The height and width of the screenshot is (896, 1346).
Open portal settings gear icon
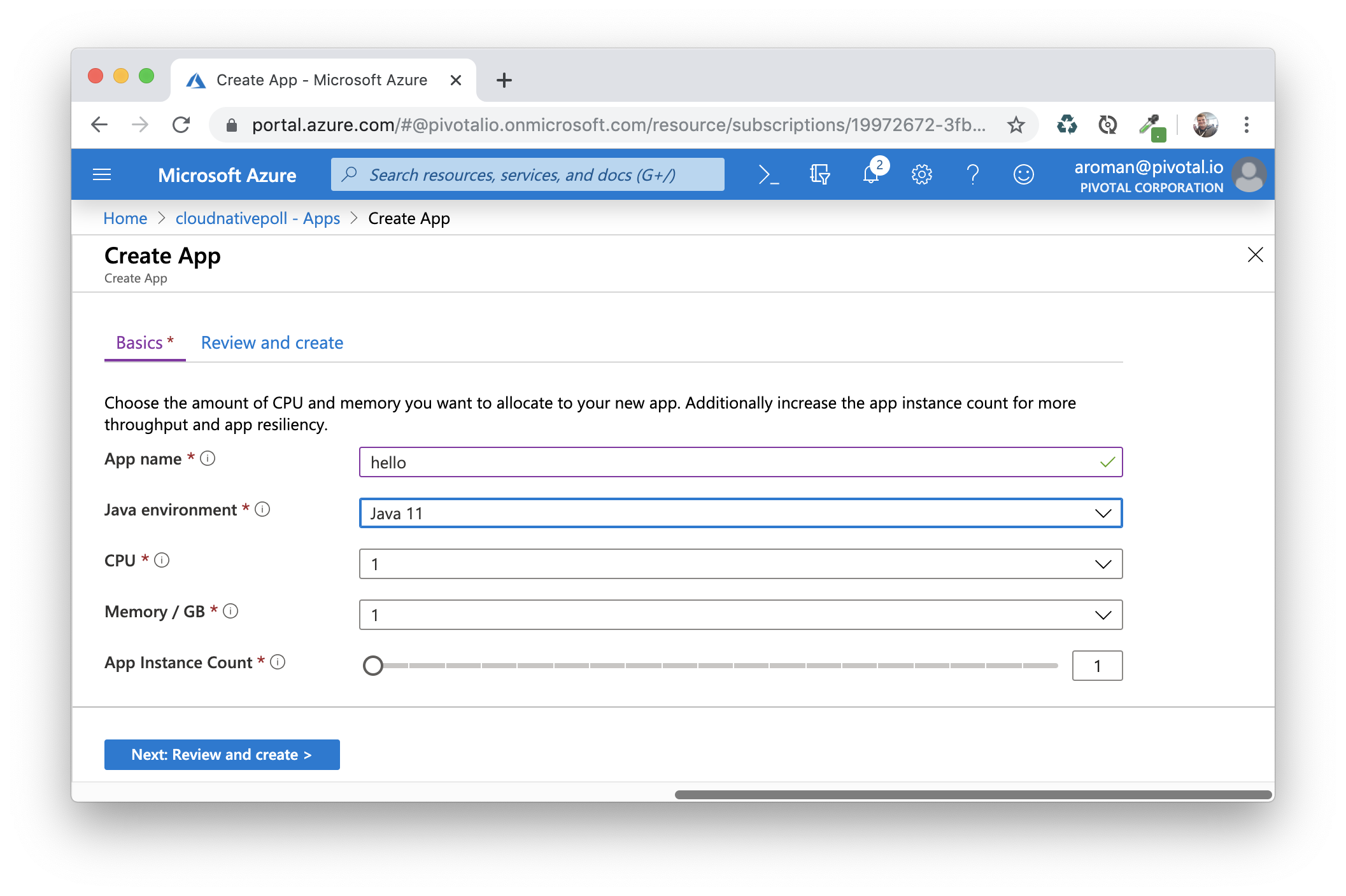pyautogui.click(x=921, y=174)
